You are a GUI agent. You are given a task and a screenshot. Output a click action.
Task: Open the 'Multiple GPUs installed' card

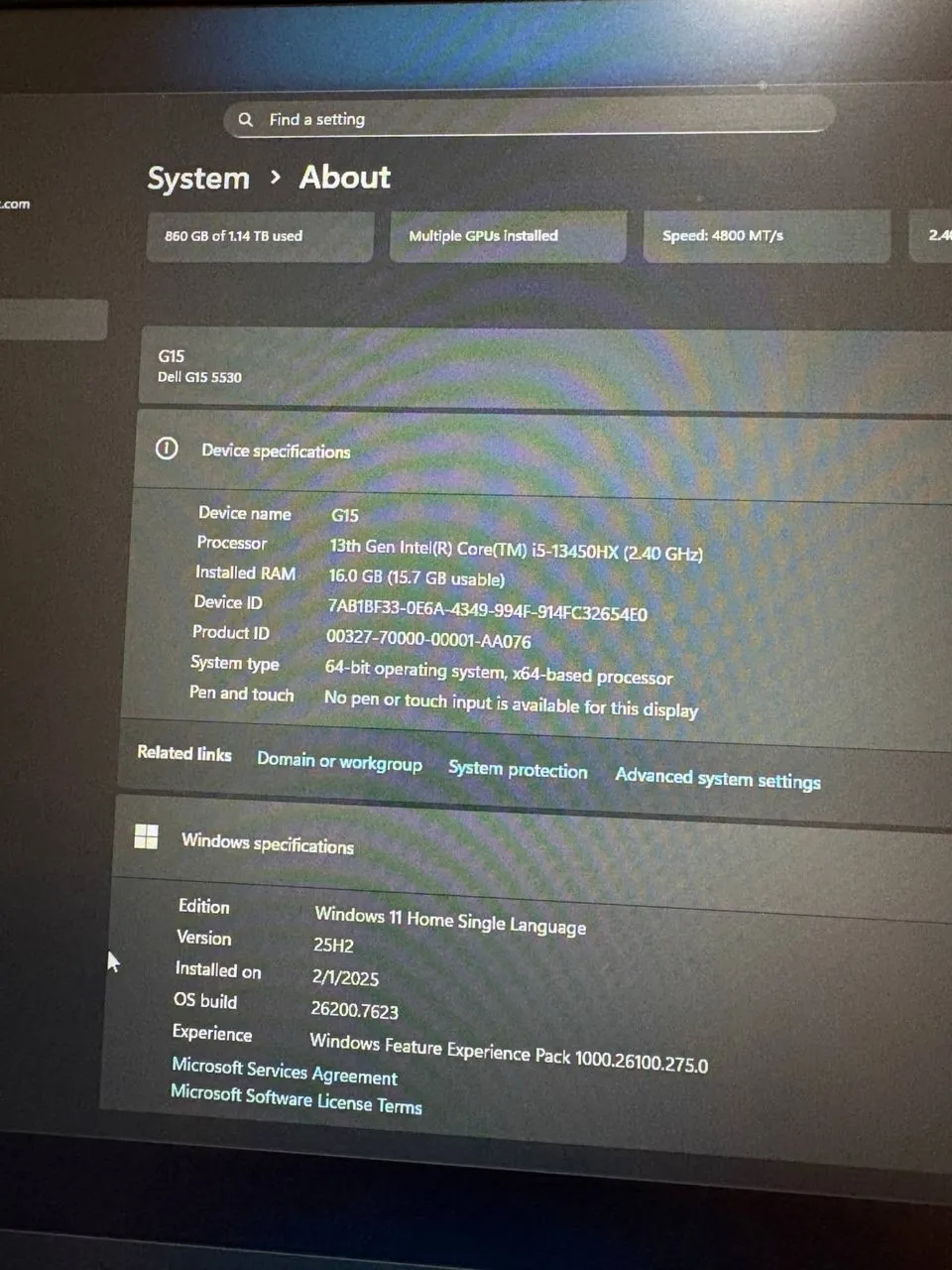click(x=507, y=236)
